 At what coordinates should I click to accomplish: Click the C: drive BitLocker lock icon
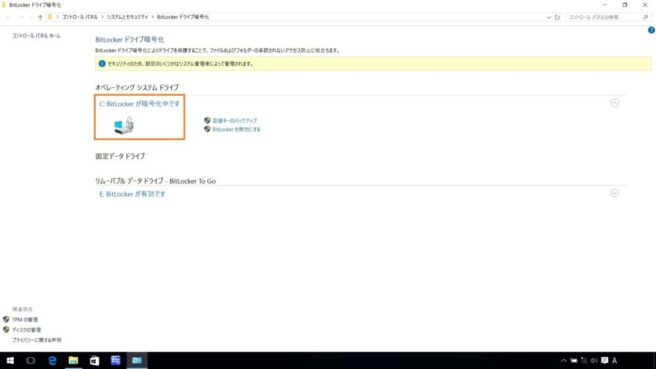pyautogui.click(x=124, y=125)
